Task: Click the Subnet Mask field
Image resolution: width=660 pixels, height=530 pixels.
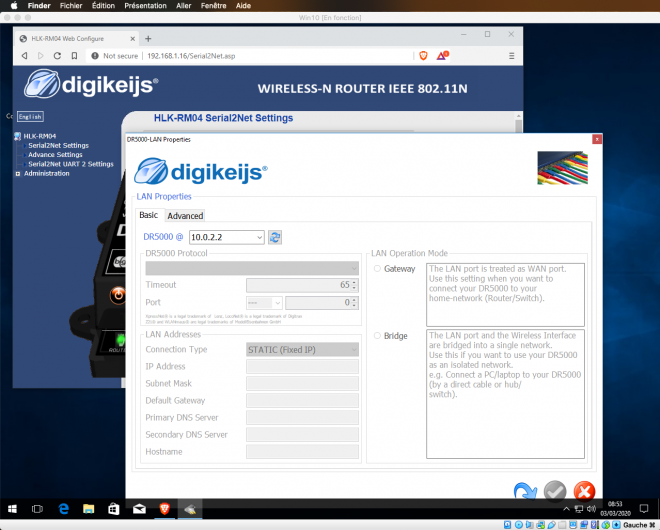Action: pyautogui.click(x=302, y=384)
